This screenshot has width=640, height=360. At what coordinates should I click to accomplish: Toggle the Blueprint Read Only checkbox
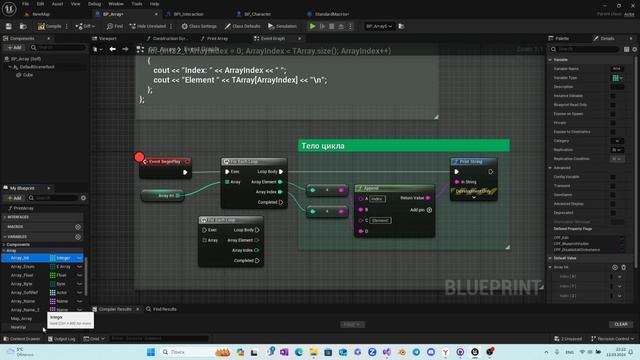(613, 105)
